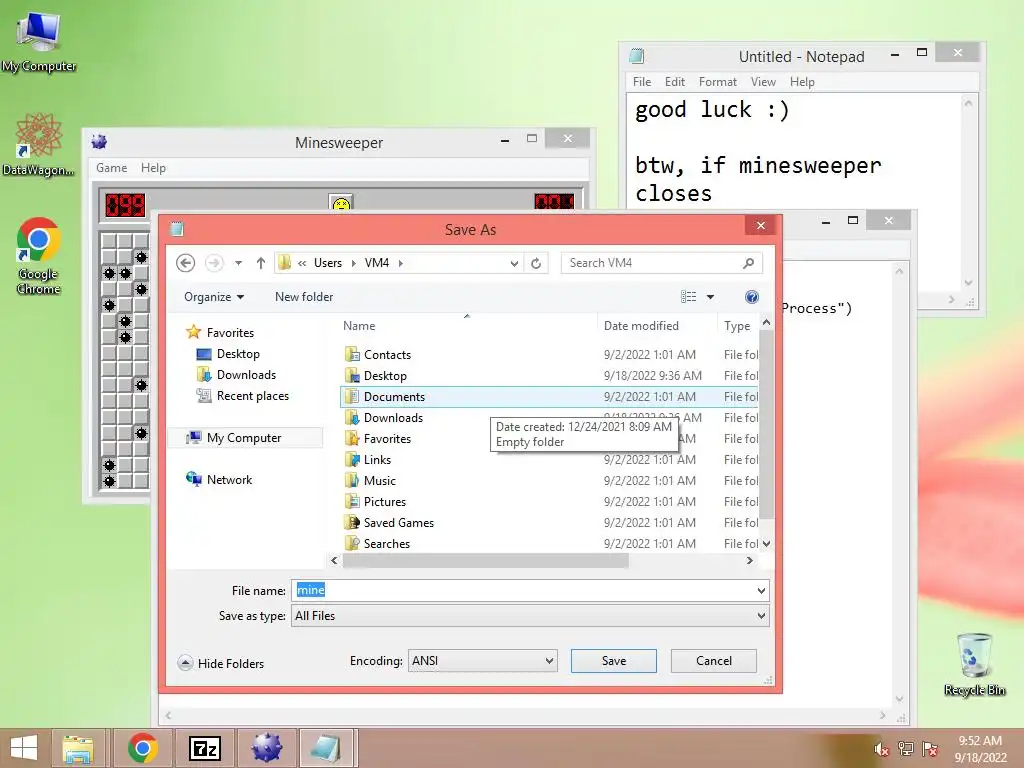Open Notepad Edit menu

coord(675,82)
